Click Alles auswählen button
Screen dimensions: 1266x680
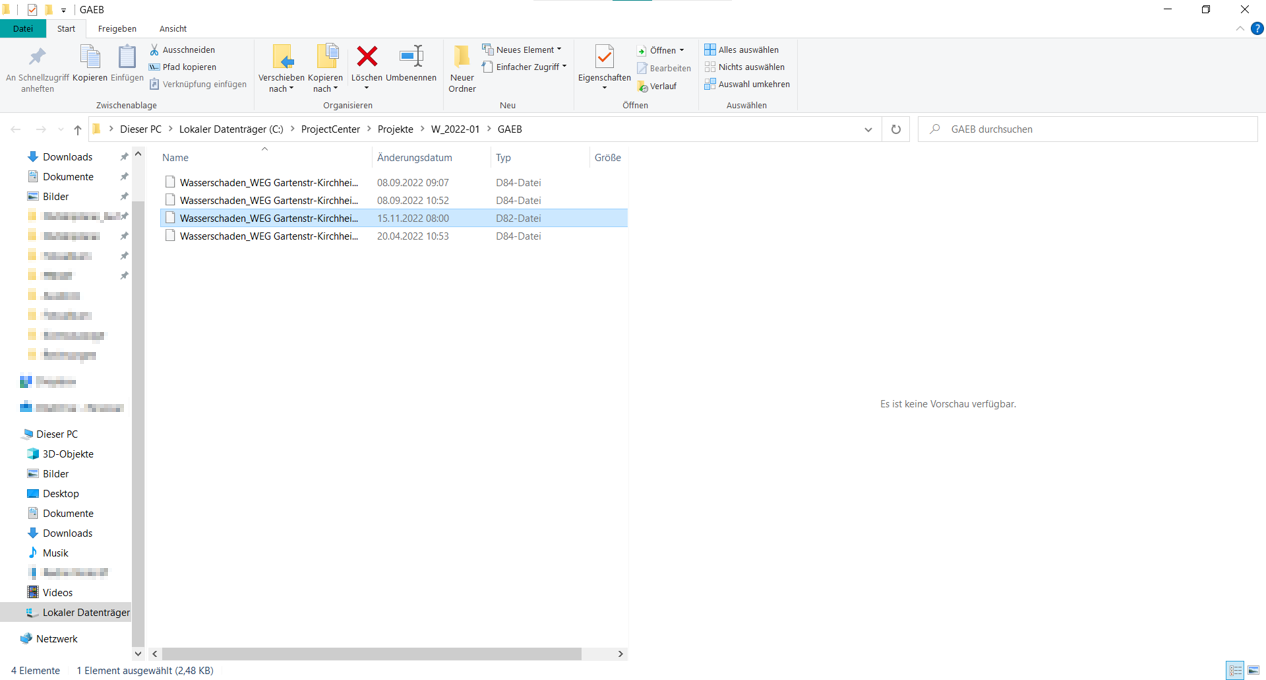point(741,49)
